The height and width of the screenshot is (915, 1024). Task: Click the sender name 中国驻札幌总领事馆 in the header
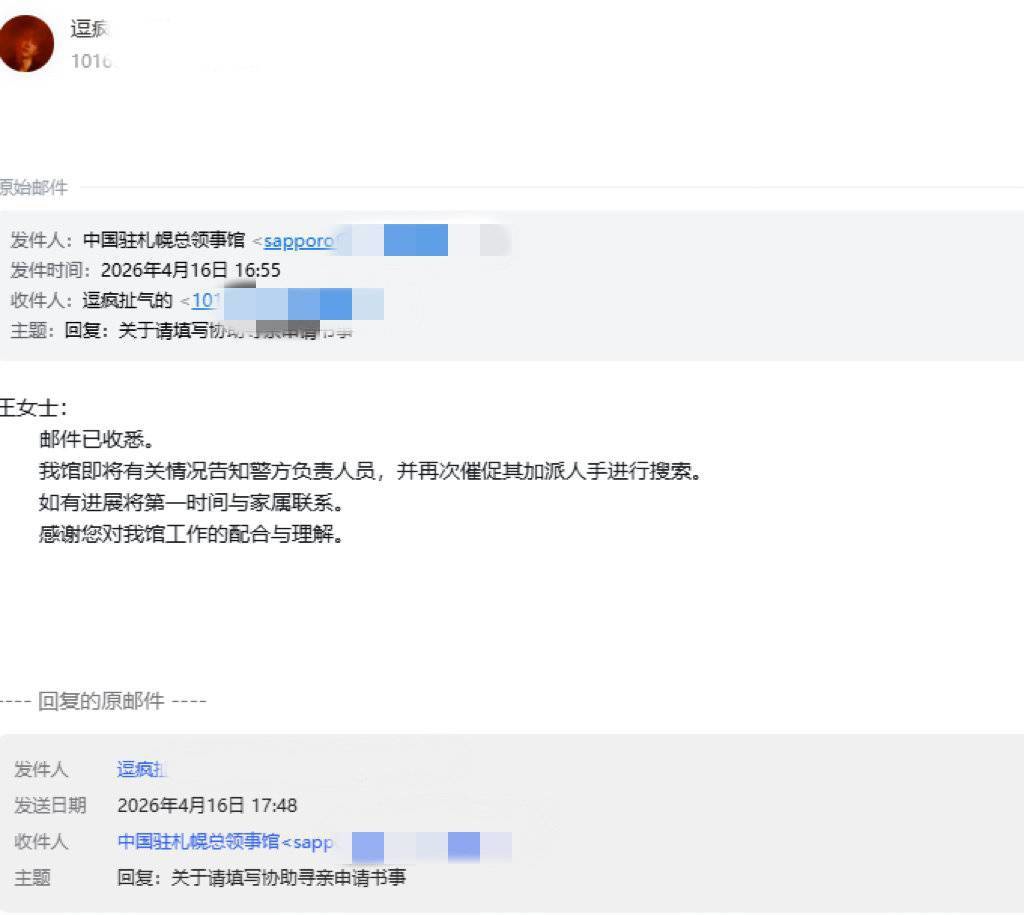[164, 240]
